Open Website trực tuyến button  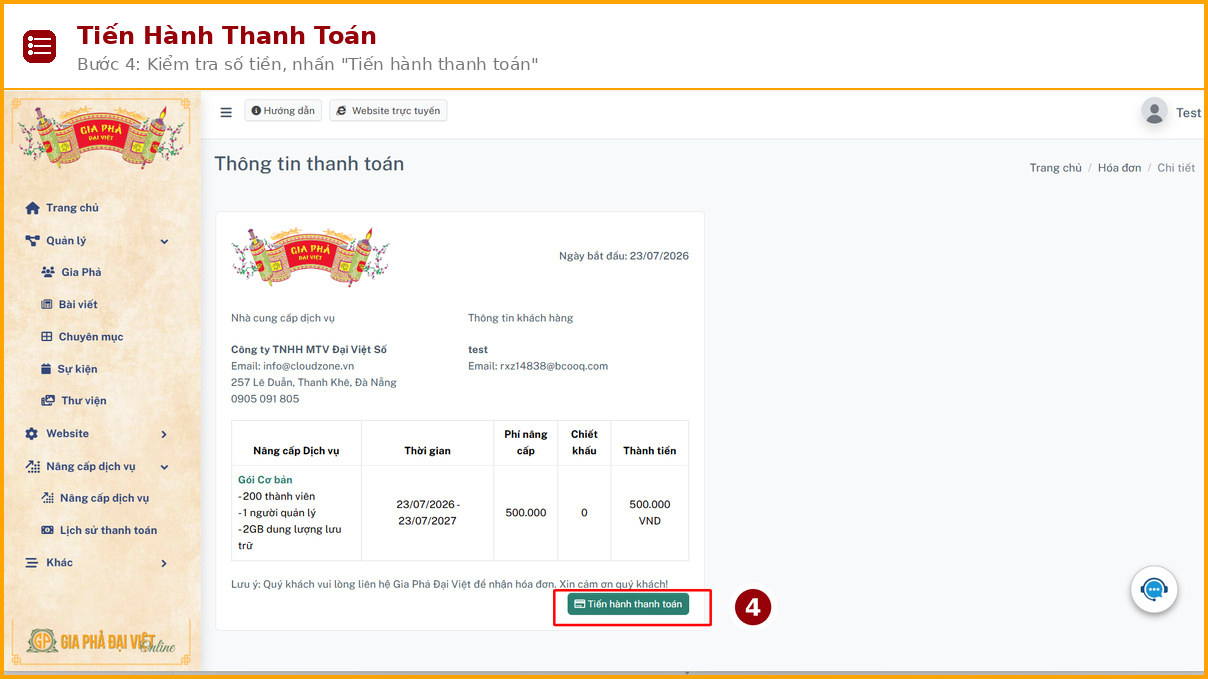(388, 111)
